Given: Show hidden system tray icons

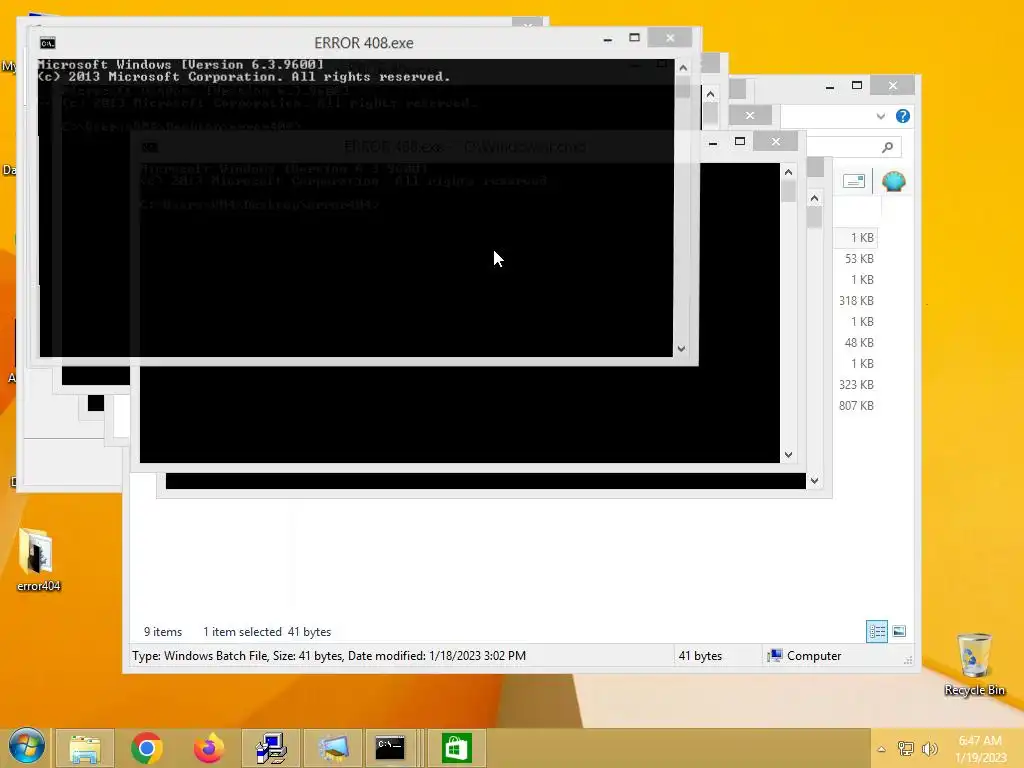Looking at the screenshot, I should pyautogui.click(x=881, y=749).
